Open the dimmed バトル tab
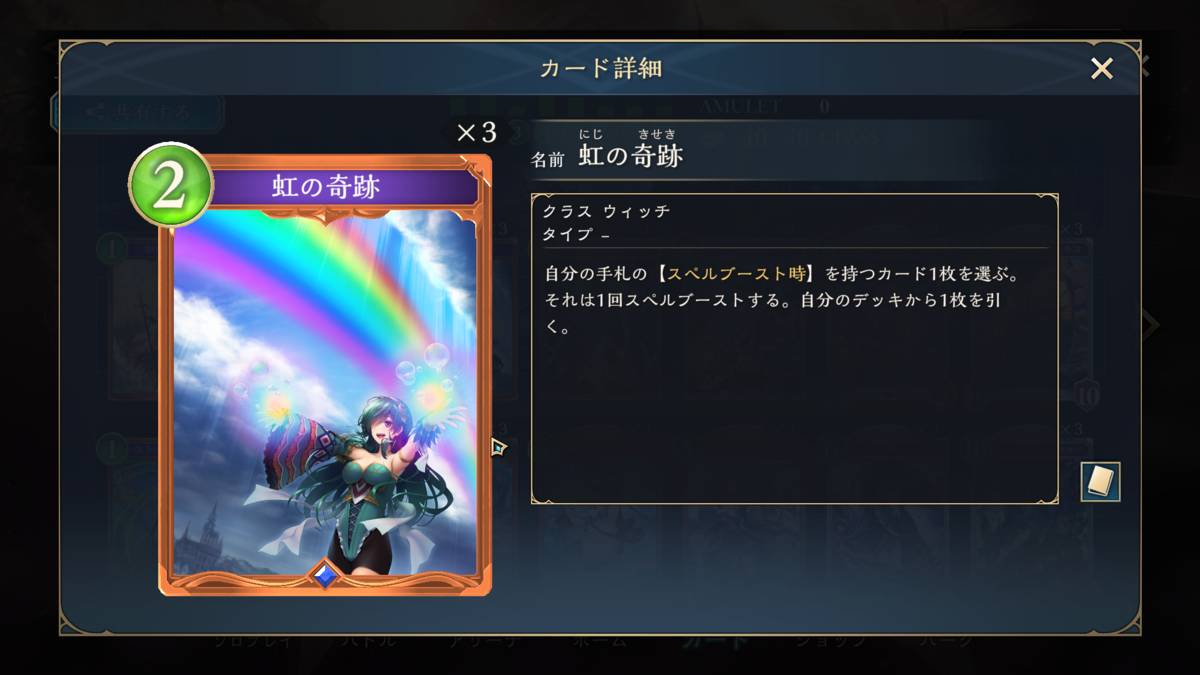 click(x=367, y=642)
